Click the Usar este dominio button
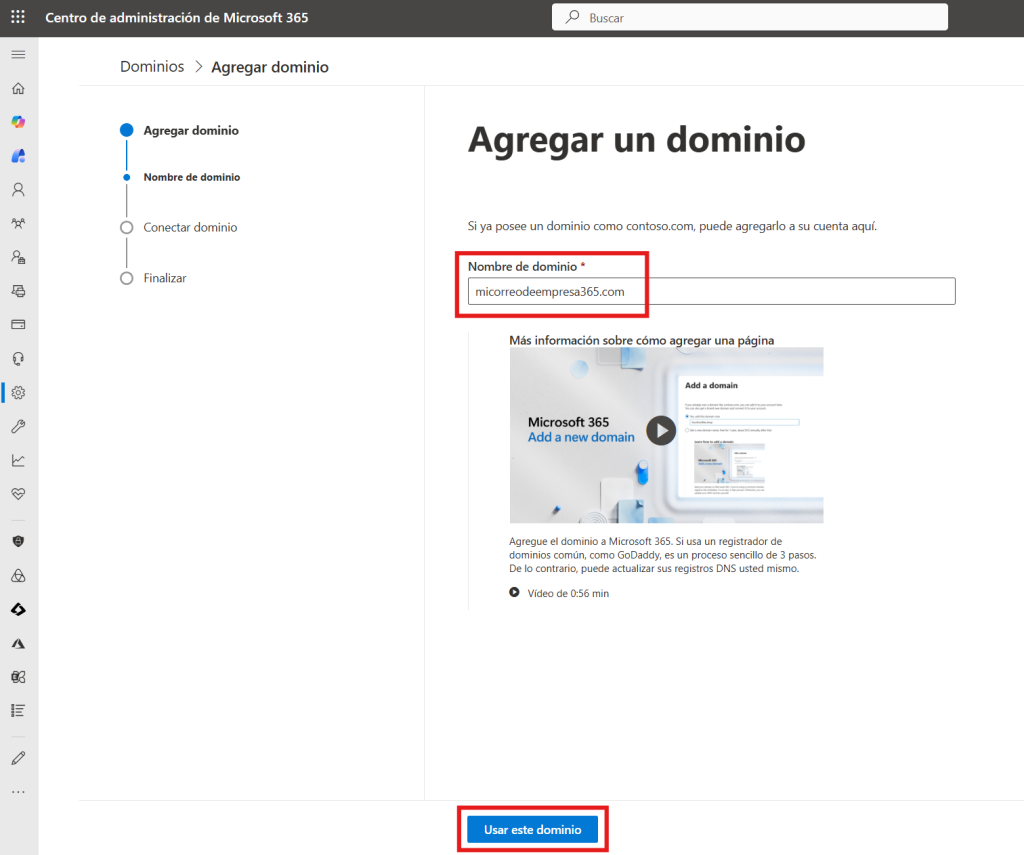The height and width of the screenshot is (855, 1024). (532, 830)
